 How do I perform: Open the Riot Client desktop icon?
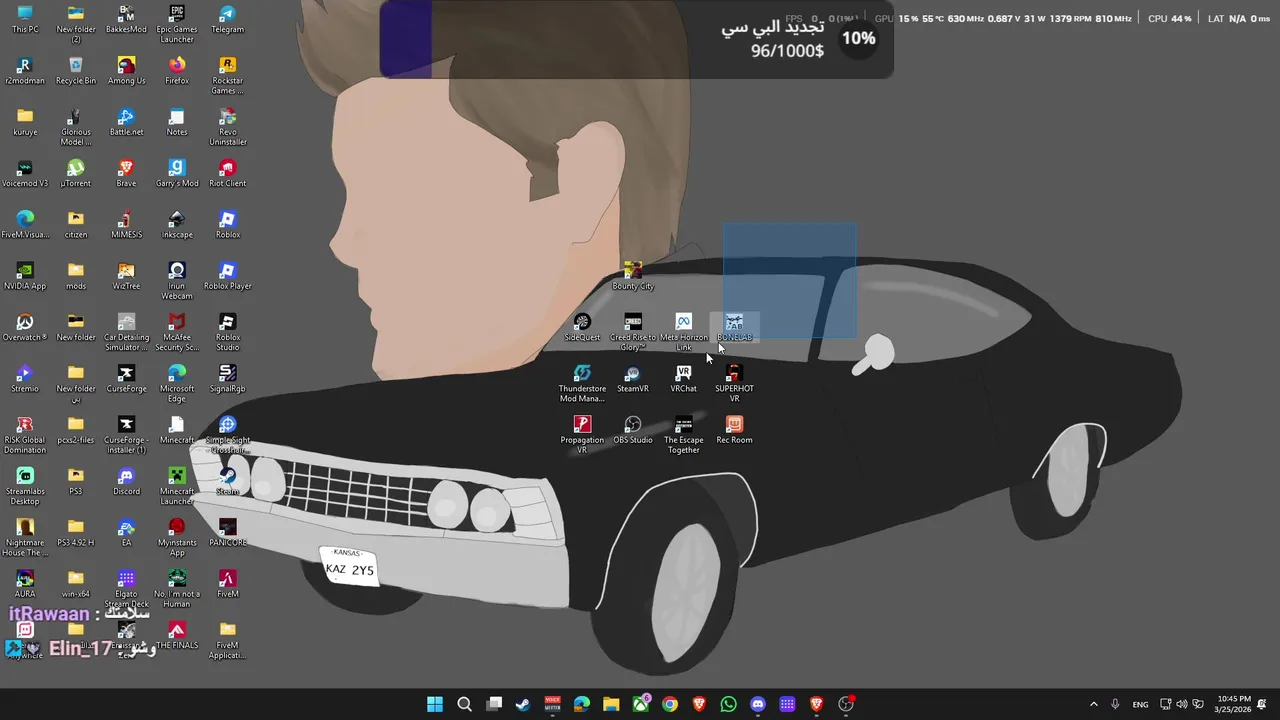coord(227,173)
